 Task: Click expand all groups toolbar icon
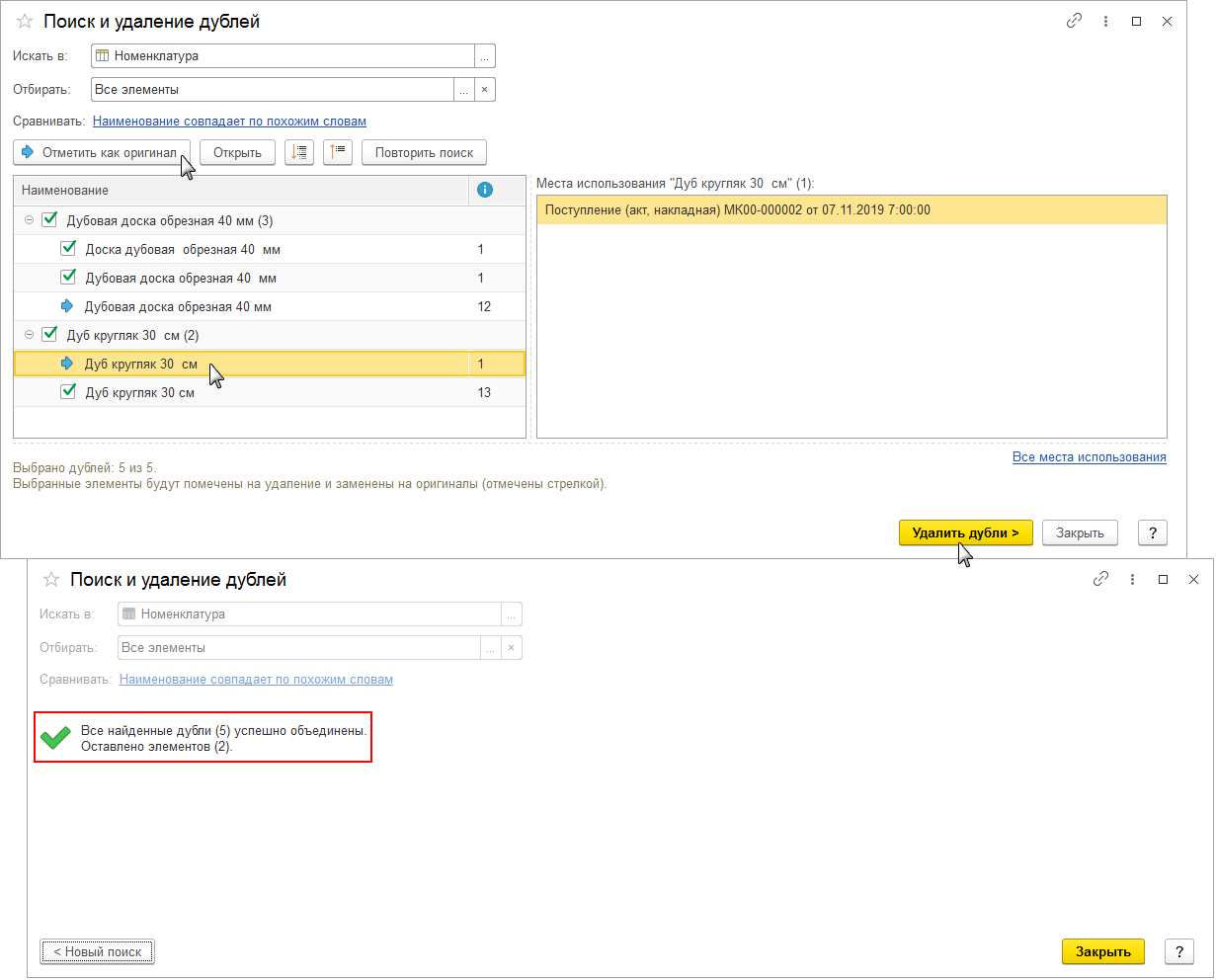click(x=299, y=152)
